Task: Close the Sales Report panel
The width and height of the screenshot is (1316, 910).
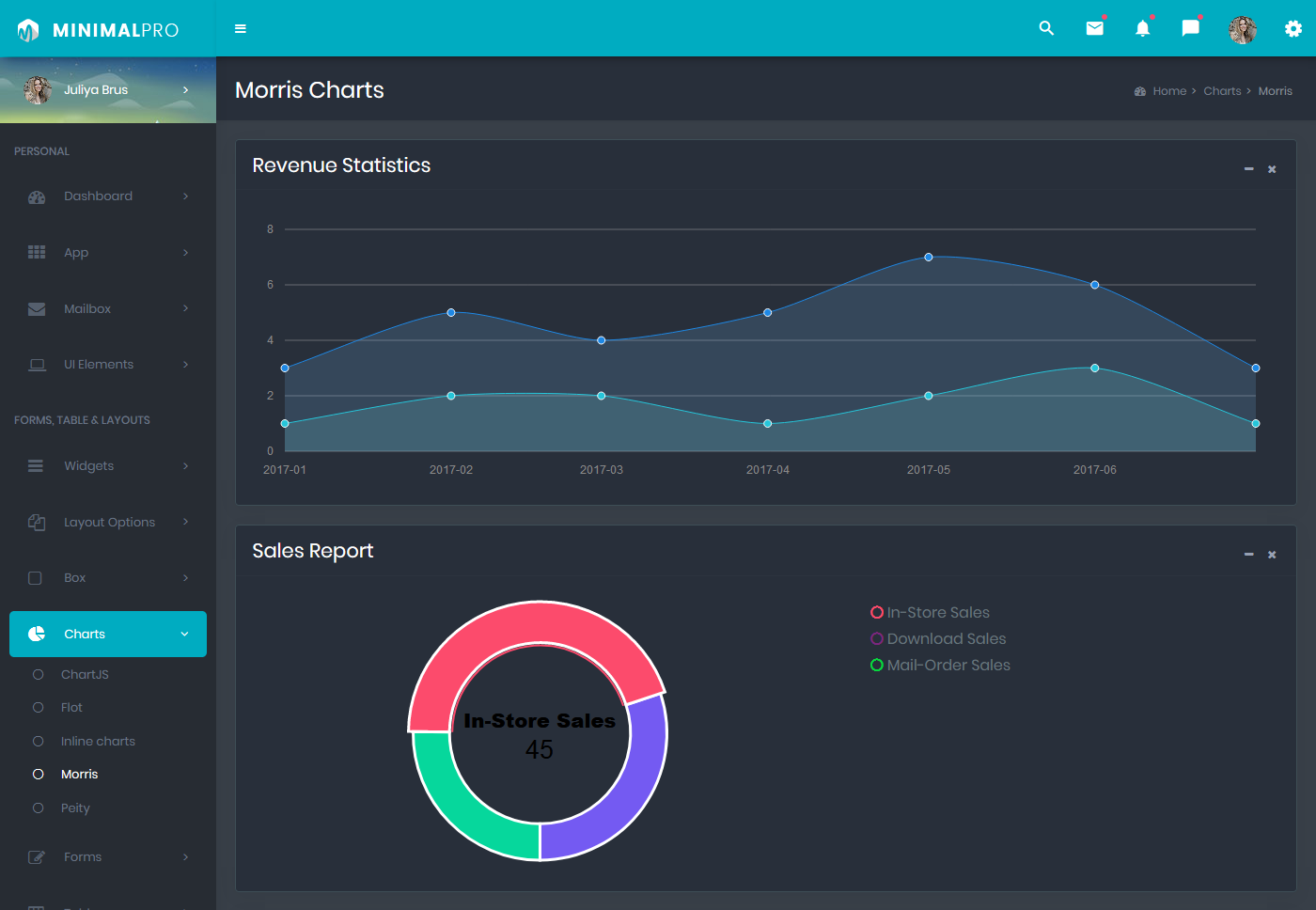Action: coord(1272,555)
